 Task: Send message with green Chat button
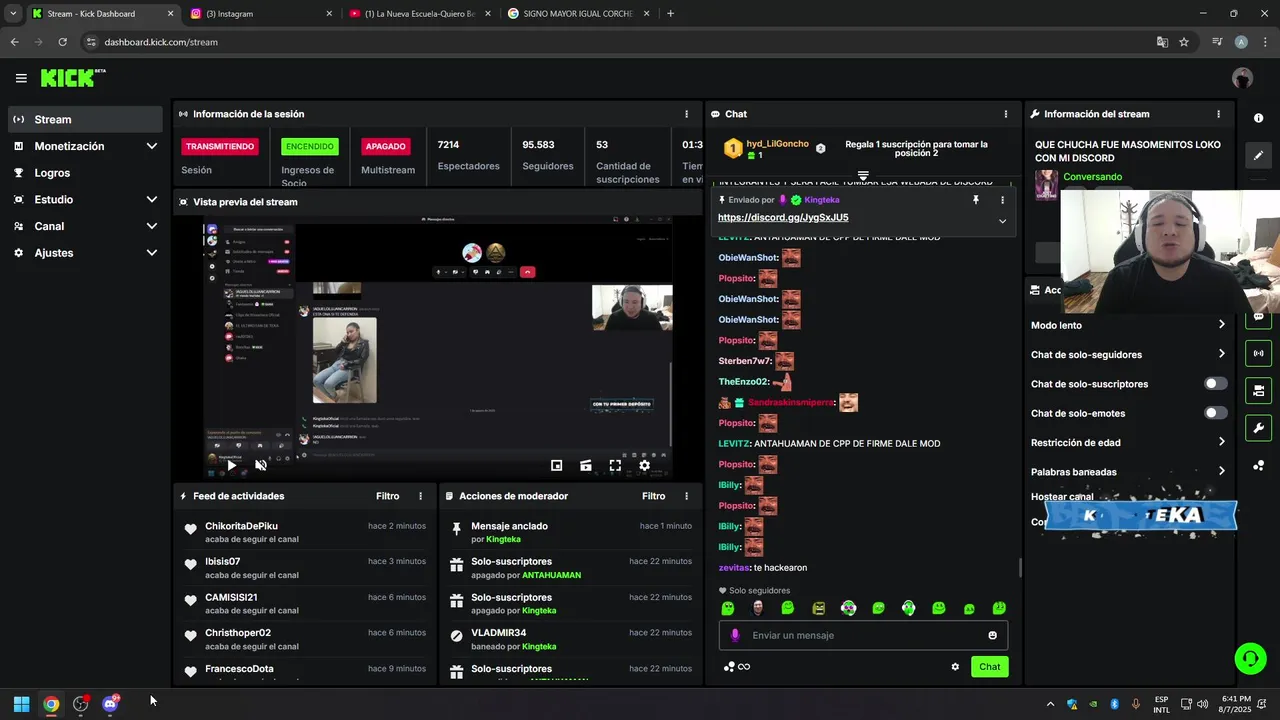click(989, 667)
